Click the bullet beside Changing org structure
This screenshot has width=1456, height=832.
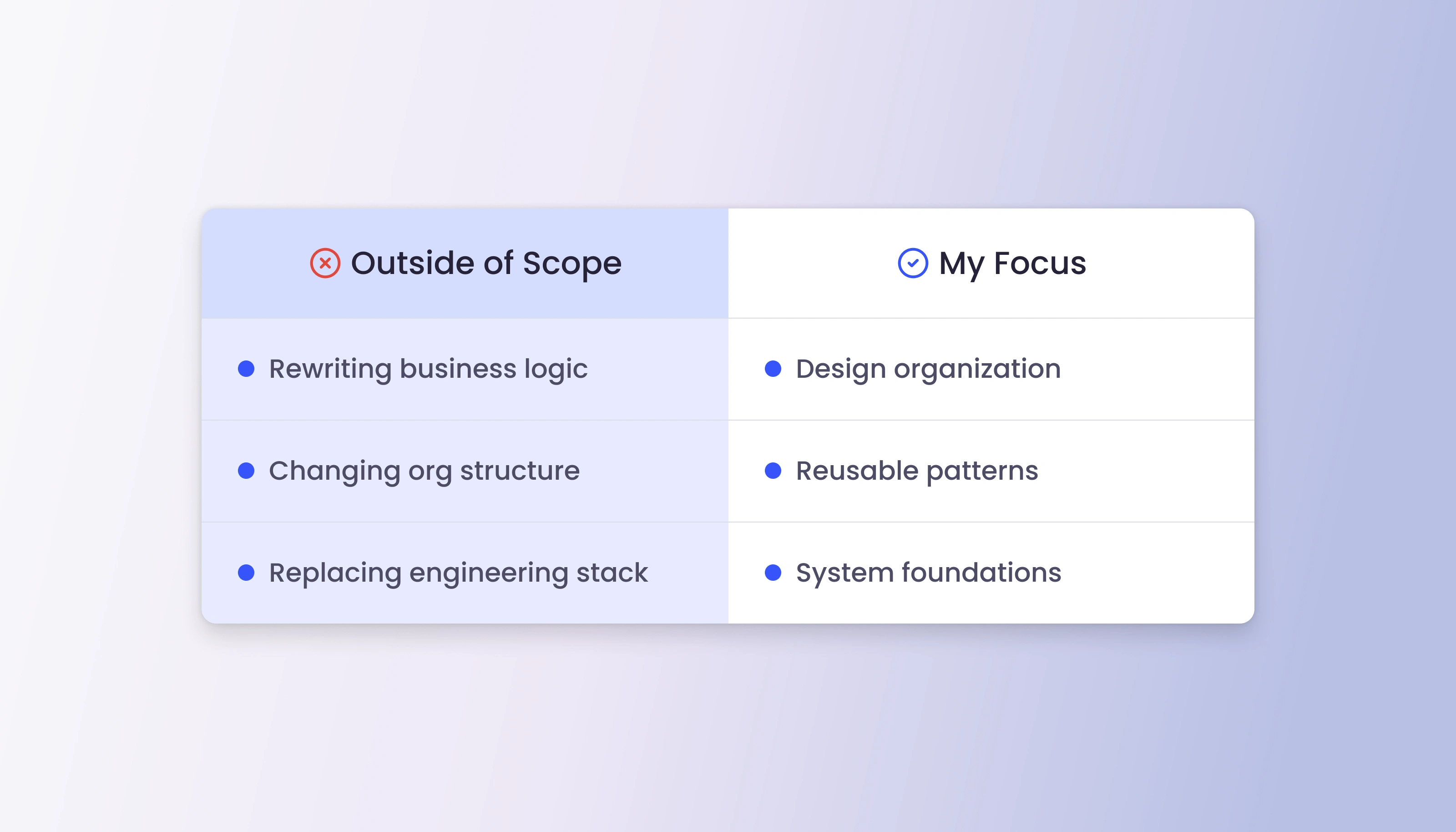click(x=246, y=471)
